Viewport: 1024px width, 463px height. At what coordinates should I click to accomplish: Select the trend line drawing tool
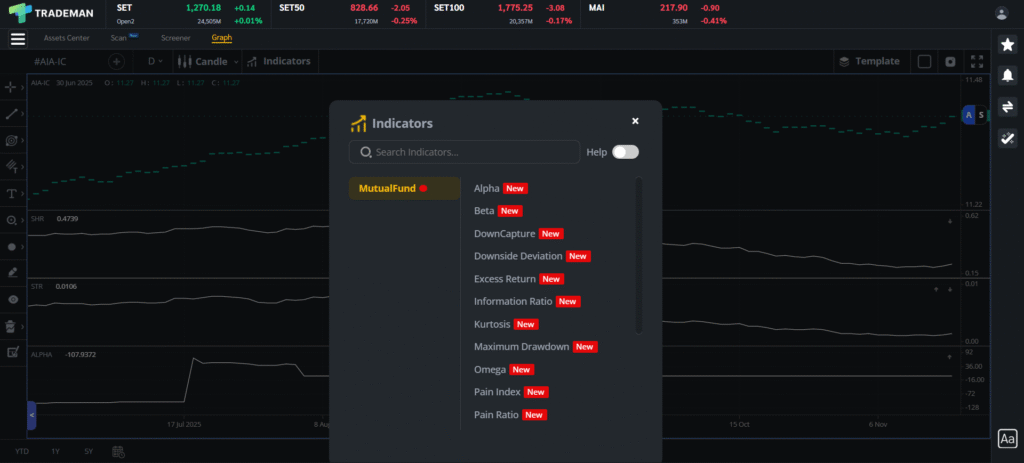[12, 114]
